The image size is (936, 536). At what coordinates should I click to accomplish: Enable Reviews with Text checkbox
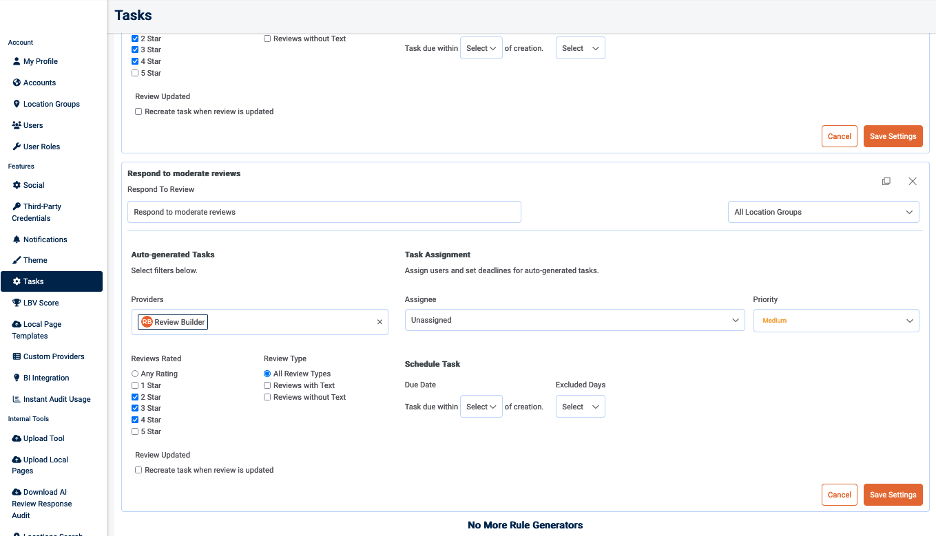pyautogui.click(x=267, y=385)
